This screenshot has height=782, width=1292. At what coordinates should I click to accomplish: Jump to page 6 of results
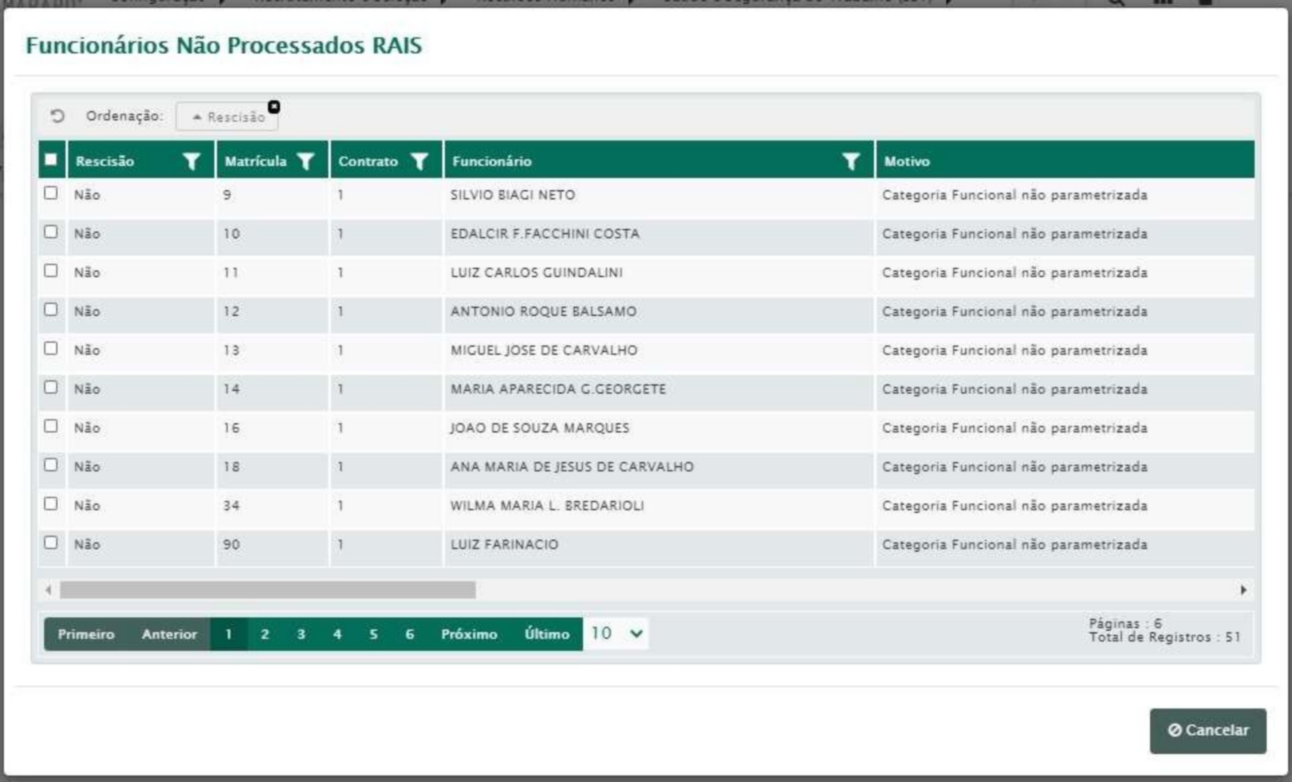410,635
